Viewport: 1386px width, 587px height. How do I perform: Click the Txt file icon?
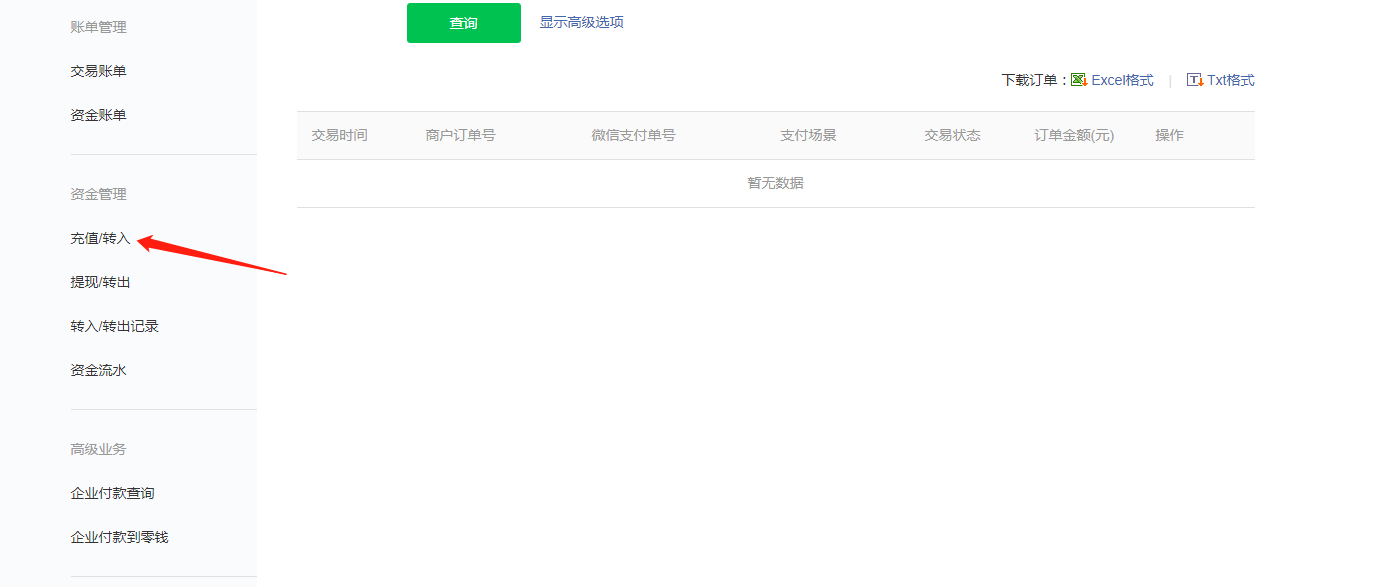coord(1195,80)
